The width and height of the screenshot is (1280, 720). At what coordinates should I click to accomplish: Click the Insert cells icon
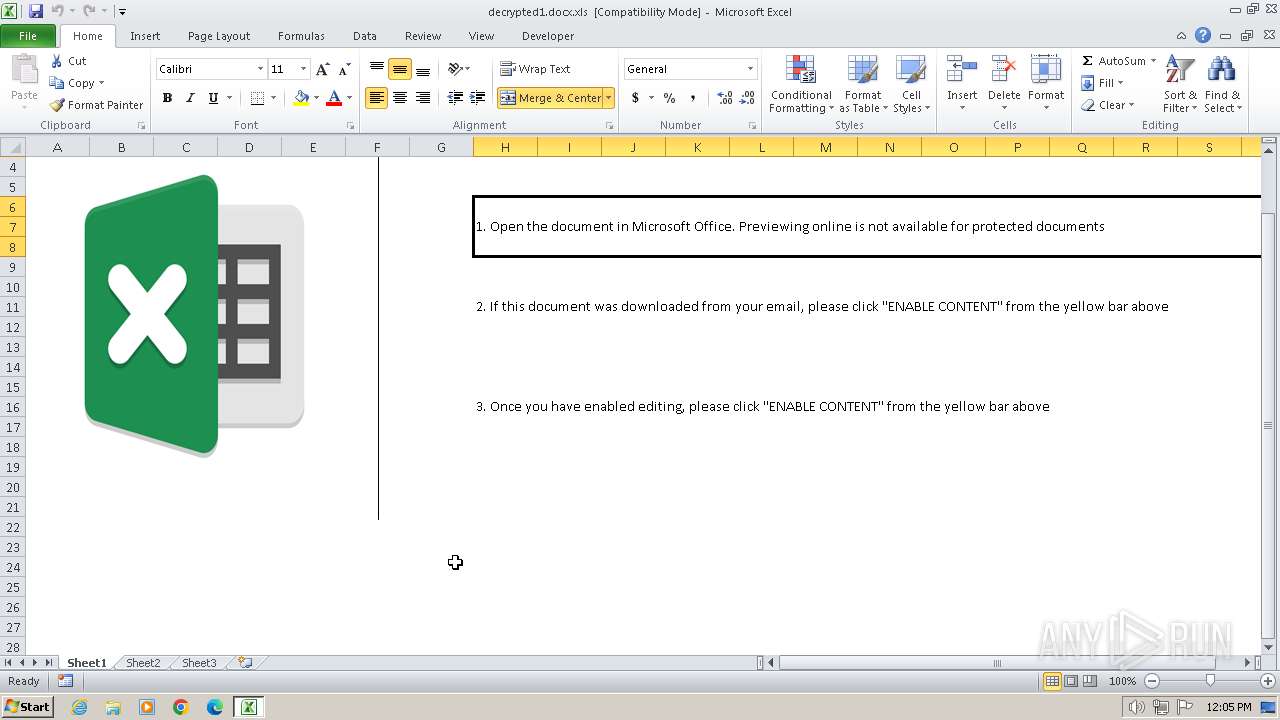click(x=962, y=70)
